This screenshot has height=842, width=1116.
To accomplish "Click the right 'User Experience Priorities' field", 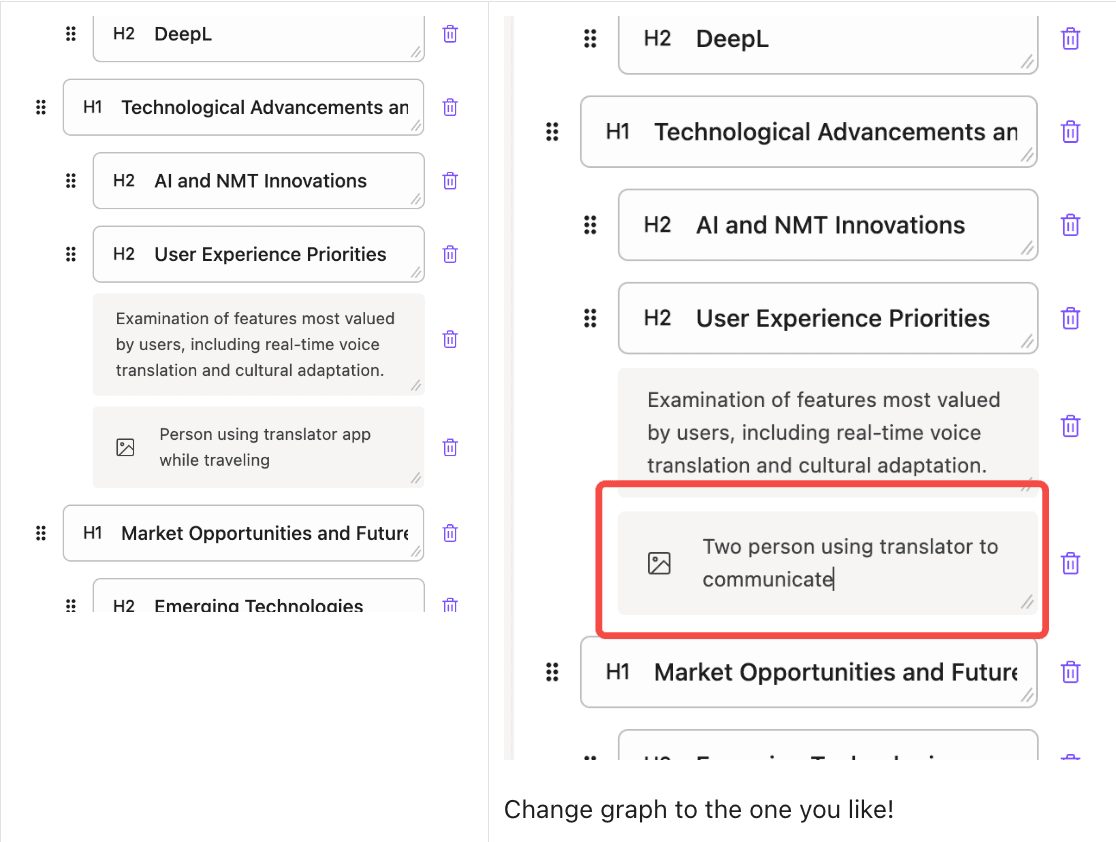I will pyautogui.click(x=842, y=318).
